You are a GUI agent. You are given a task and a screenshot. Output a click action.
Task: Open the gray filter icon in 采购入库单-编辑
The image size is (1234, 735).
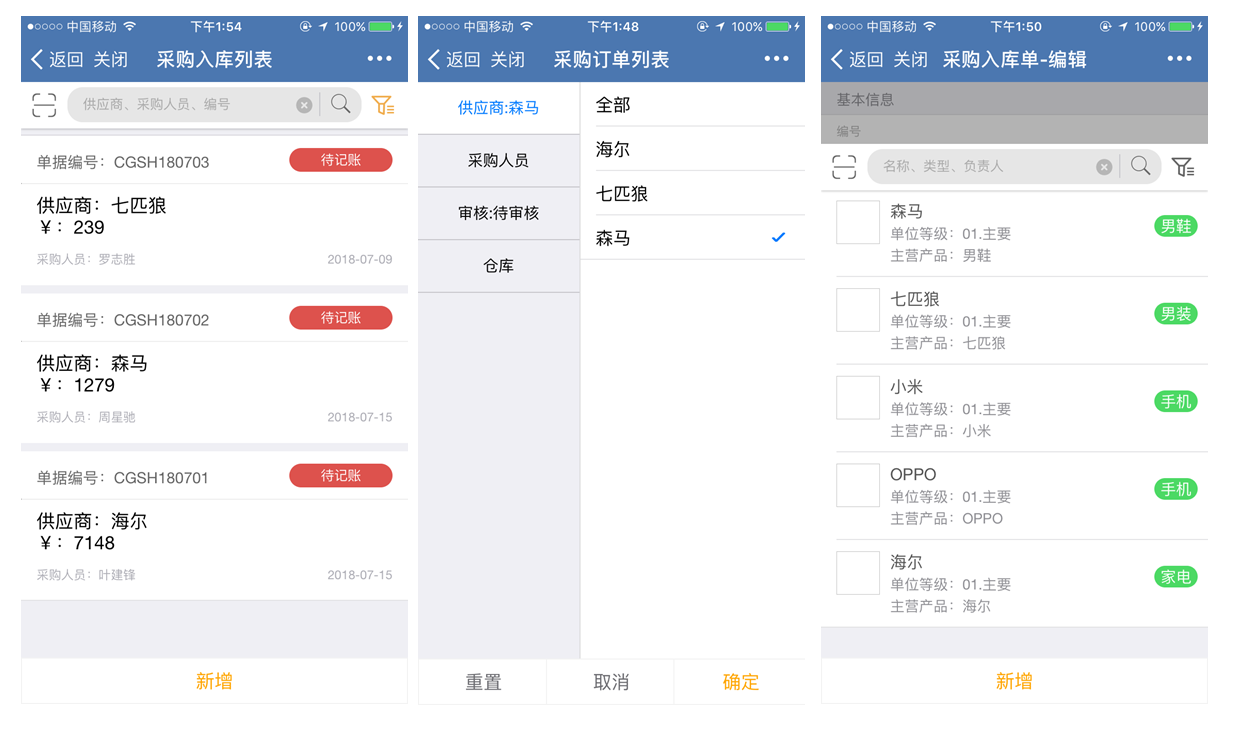[1183, 167]
